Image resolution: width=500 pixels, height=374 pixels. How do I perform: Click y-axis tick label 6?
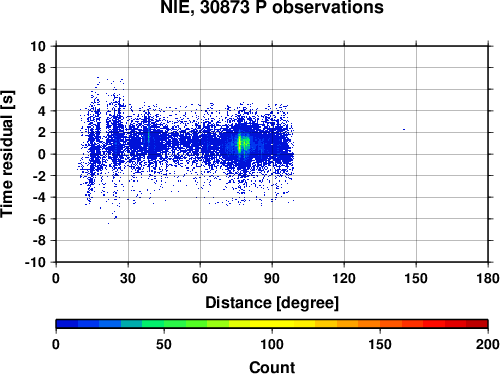(42, 90)
